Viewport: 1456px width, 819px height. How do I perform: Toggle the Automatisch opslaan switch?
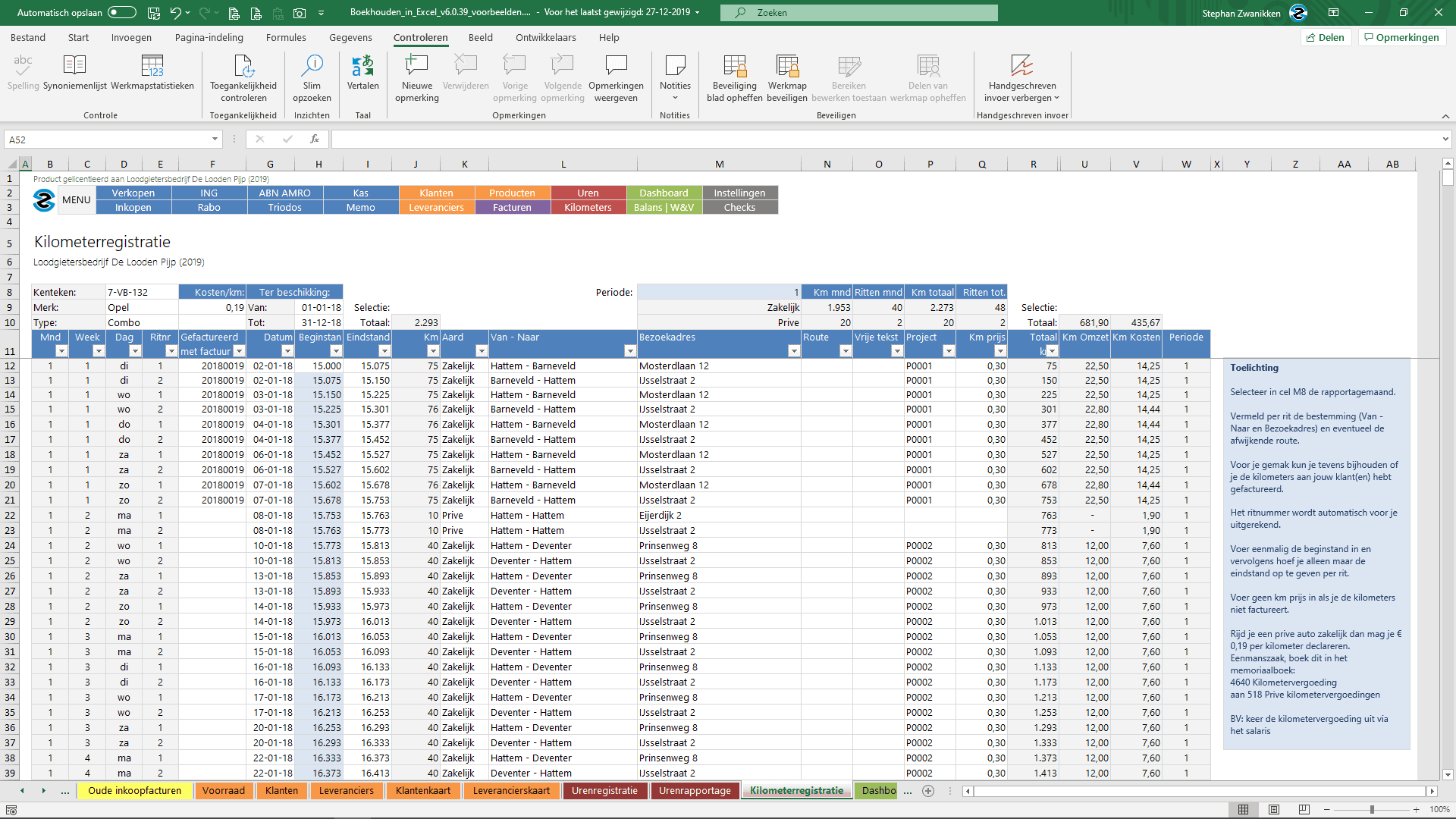121,12
